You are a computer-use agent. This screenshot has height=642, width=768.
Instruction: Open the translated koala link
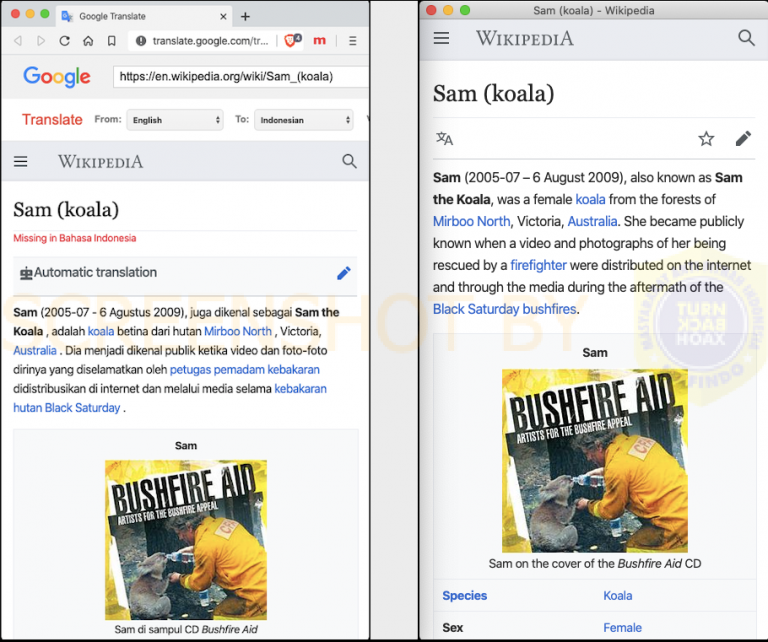[x=101, y=332]
